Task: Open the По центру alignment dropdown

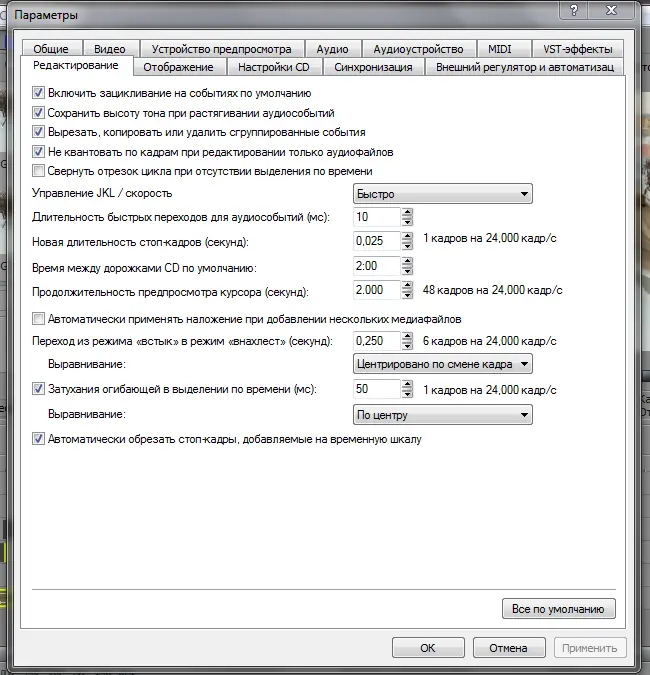Action: tap(443, 415)
